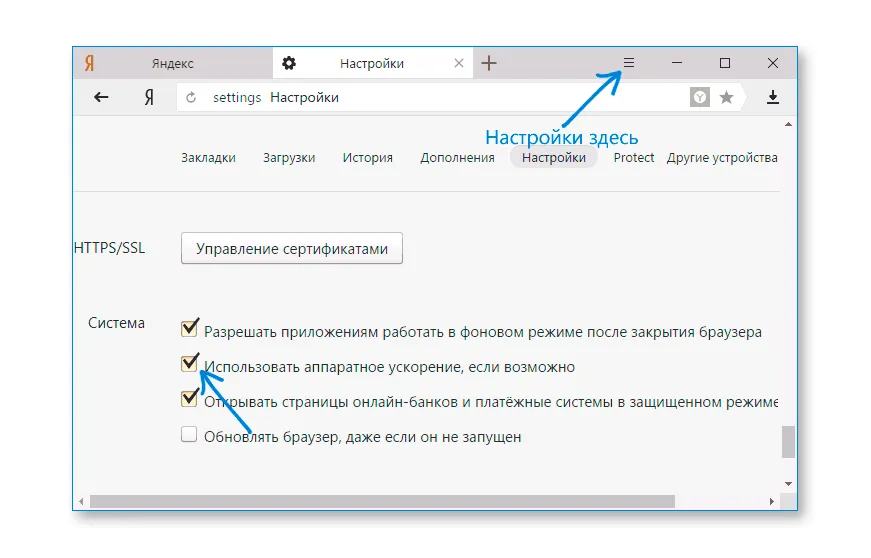Go to the Загрузки section
This screenshot has height=558, width=871.
[289, 158]
